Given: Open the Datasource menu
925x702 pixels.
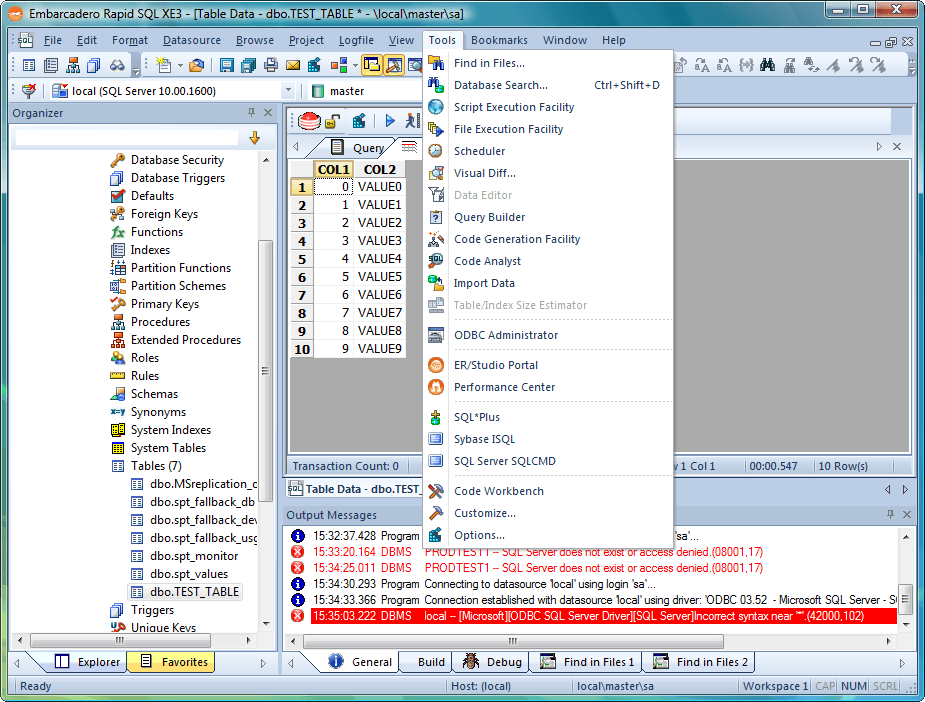Looking at the screenshot, I should [x=192, y=40].
